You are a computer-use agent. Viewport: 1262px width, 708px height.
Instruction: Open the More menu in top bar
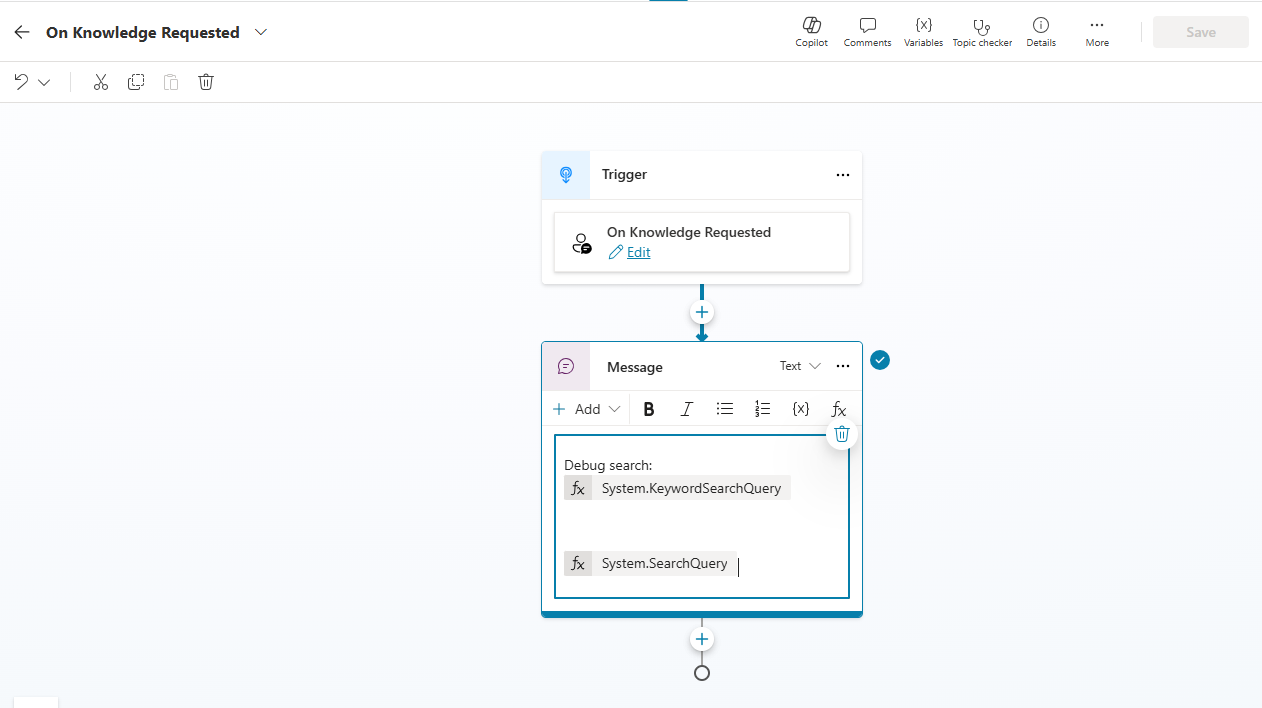coord(1097,31)
